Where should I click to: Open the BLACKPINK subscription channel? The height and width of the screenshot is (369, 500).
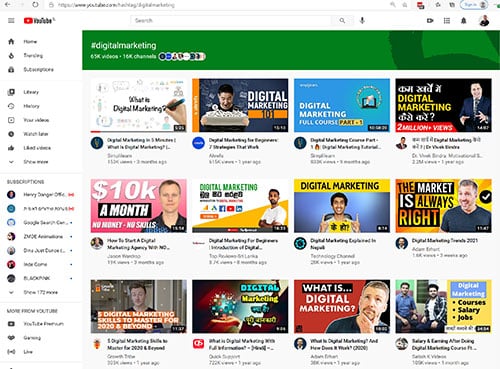coord(41,278)
